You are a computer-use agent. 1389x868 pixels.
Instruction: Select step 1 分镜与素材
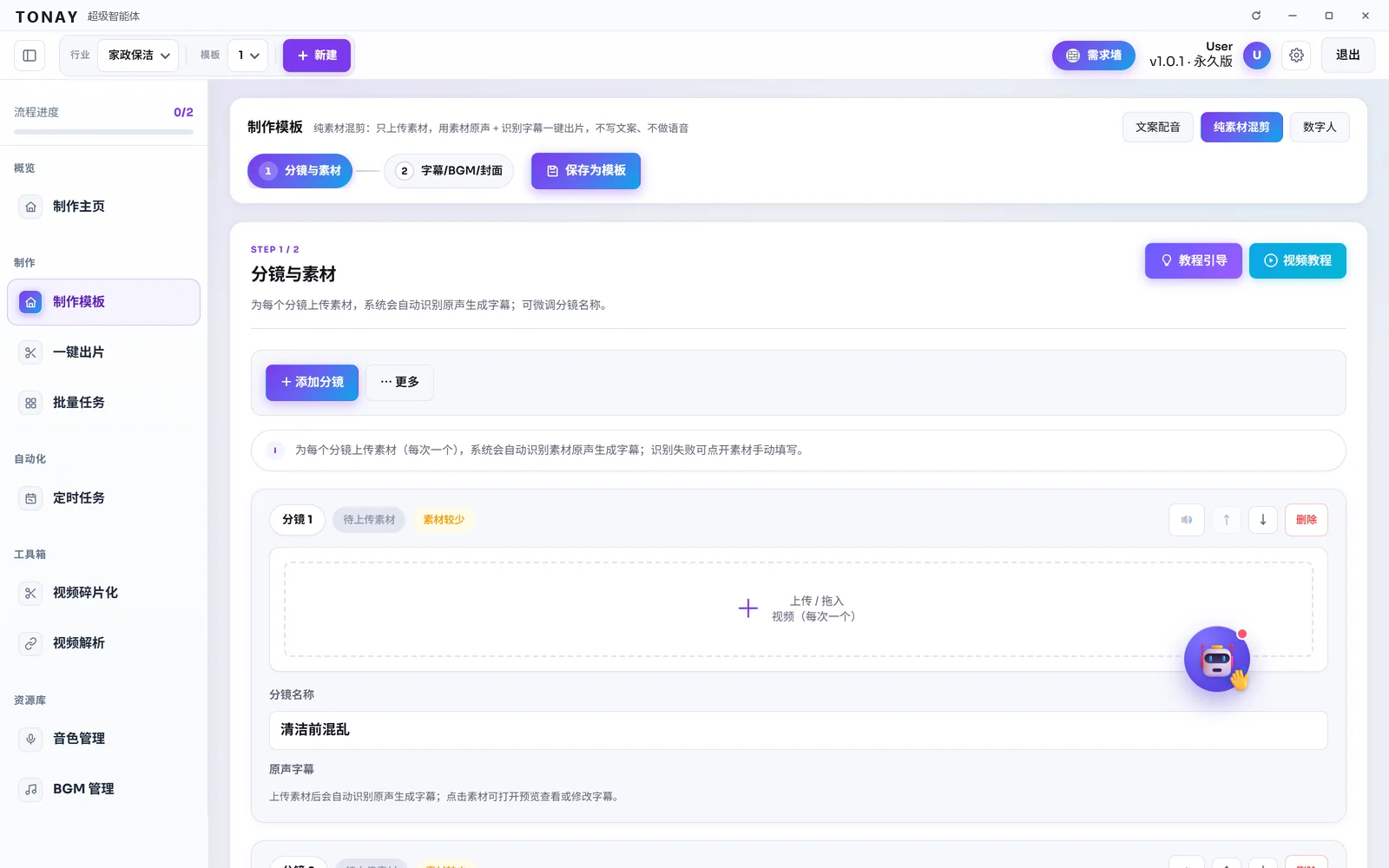tap(300, 171)
